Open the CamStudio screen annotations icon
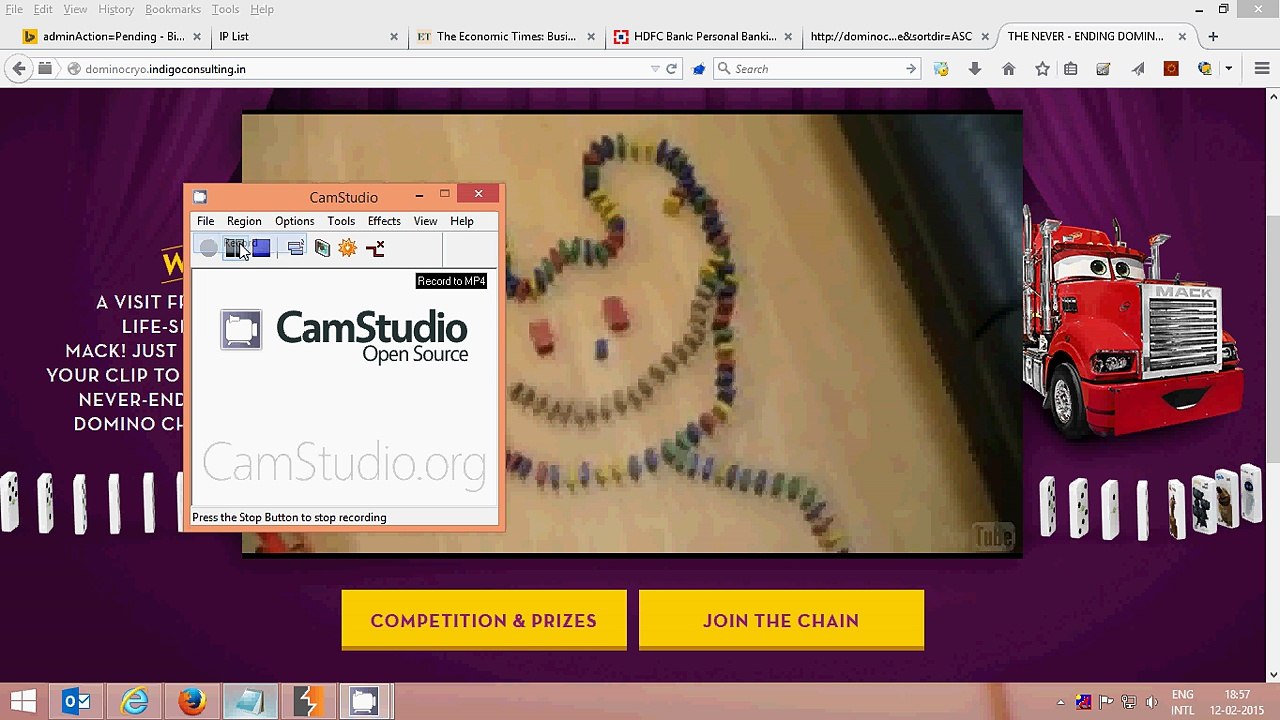Image resolution: width=1280 pixels, height=720 pixels. pyautogui.click(x=322, y=248)
